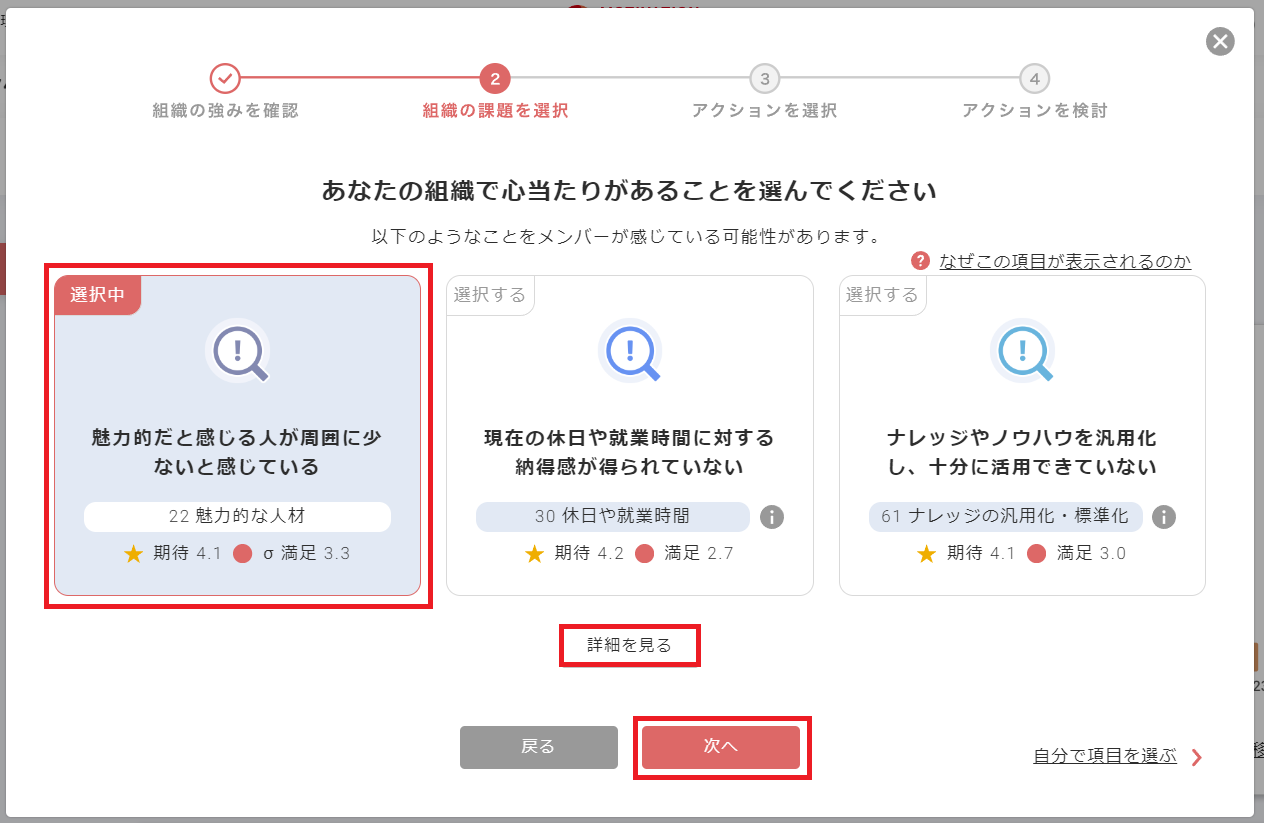
Task: Deselect the 選択中 label on the first card
Action: [x=97, y=295]
